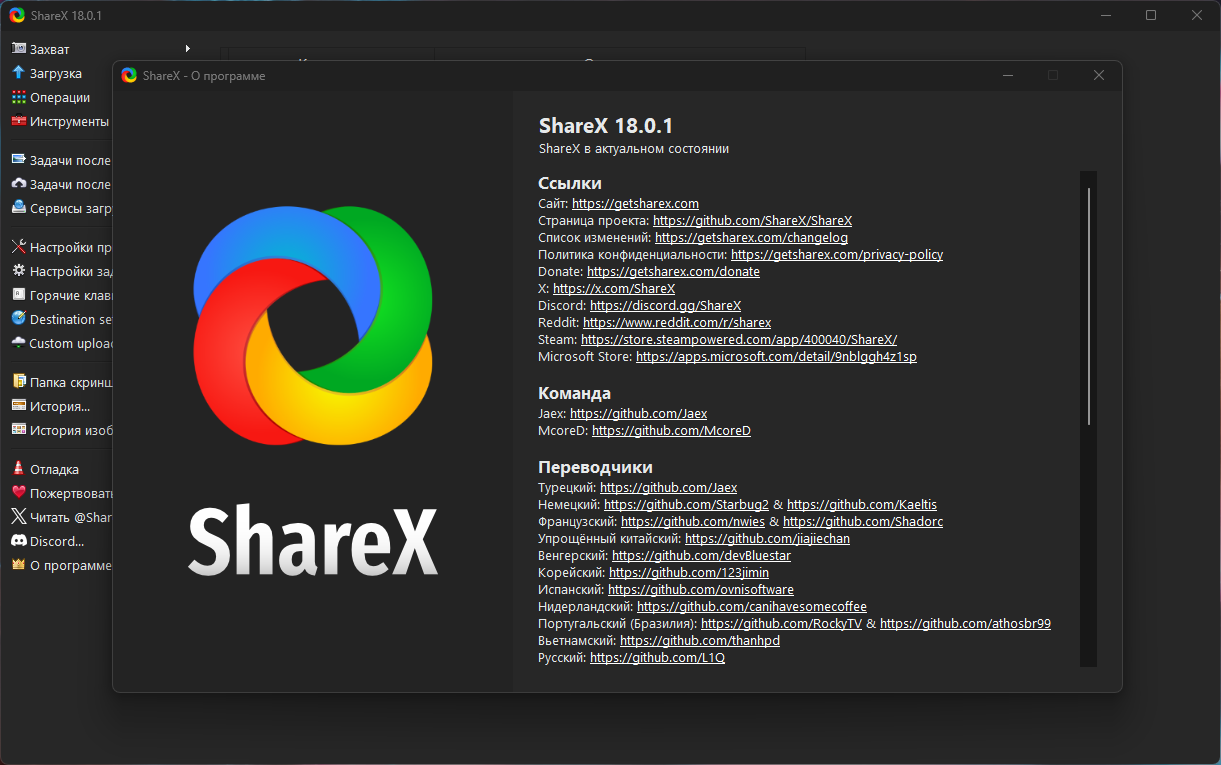Screen dimensions: 1221x765
Task: Open the ovnisoftware GitHub link
Action: click(701, 589)
